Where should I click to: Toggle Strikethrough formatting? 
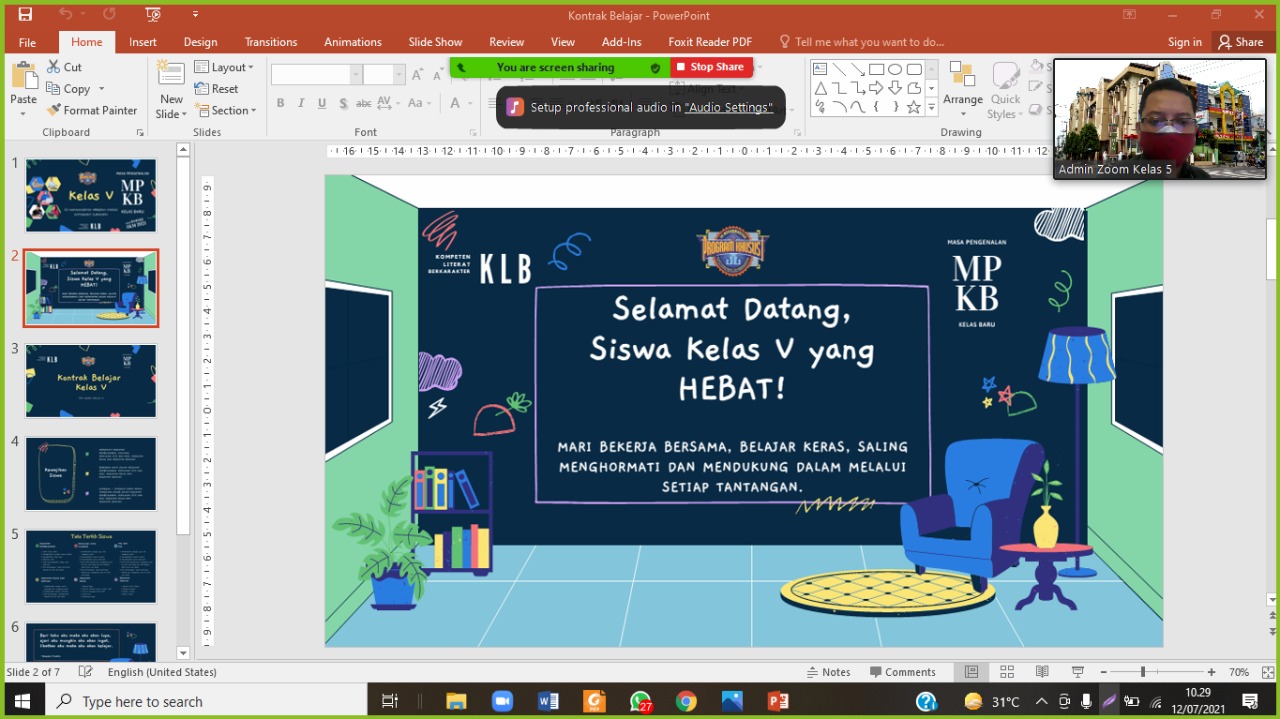pos(365,103)
